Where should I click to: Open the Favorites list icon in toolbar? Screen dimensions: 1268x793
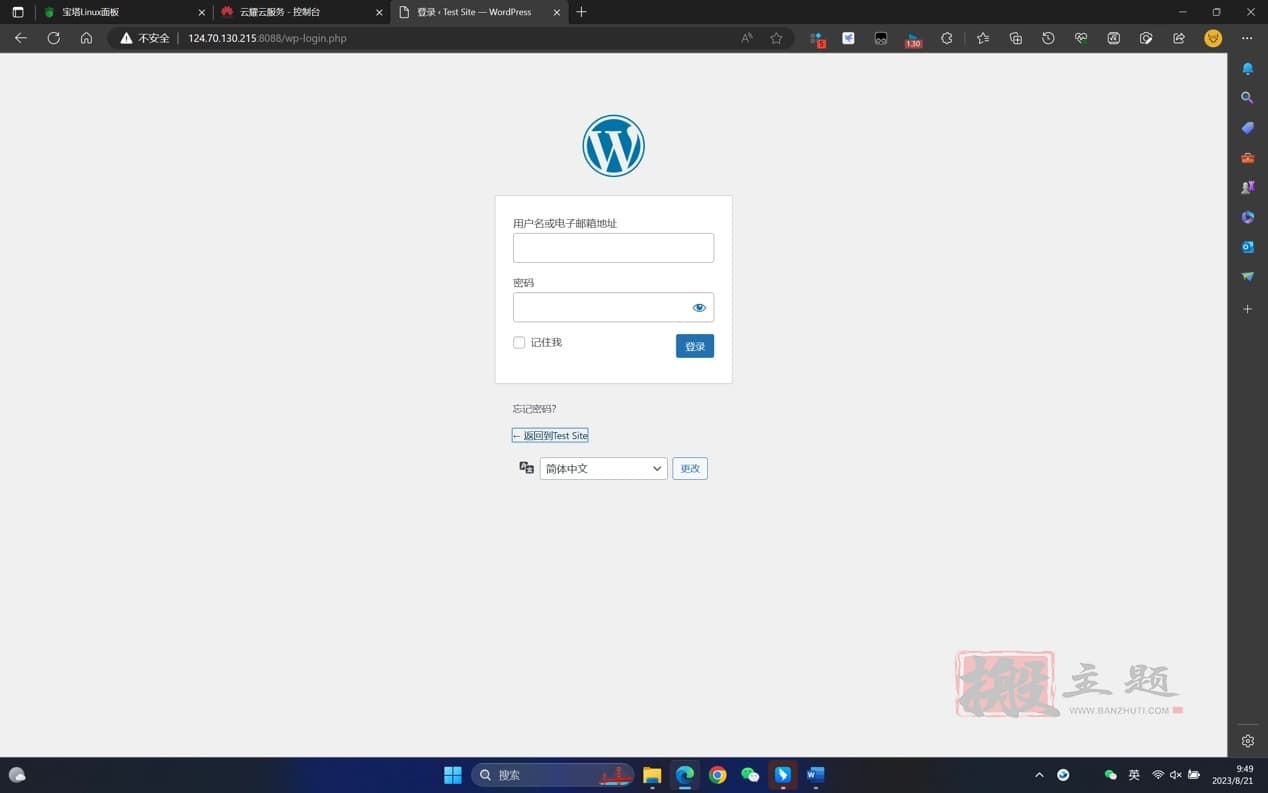pyautogui.click(x=983, y=38)
